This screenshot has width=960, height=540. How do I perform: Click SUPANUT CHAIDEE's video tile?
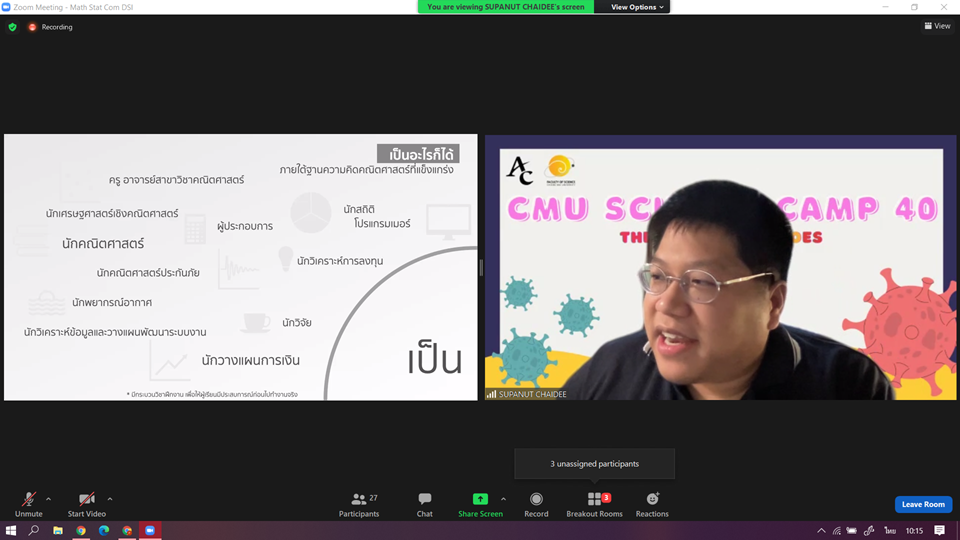click(720, 267)
